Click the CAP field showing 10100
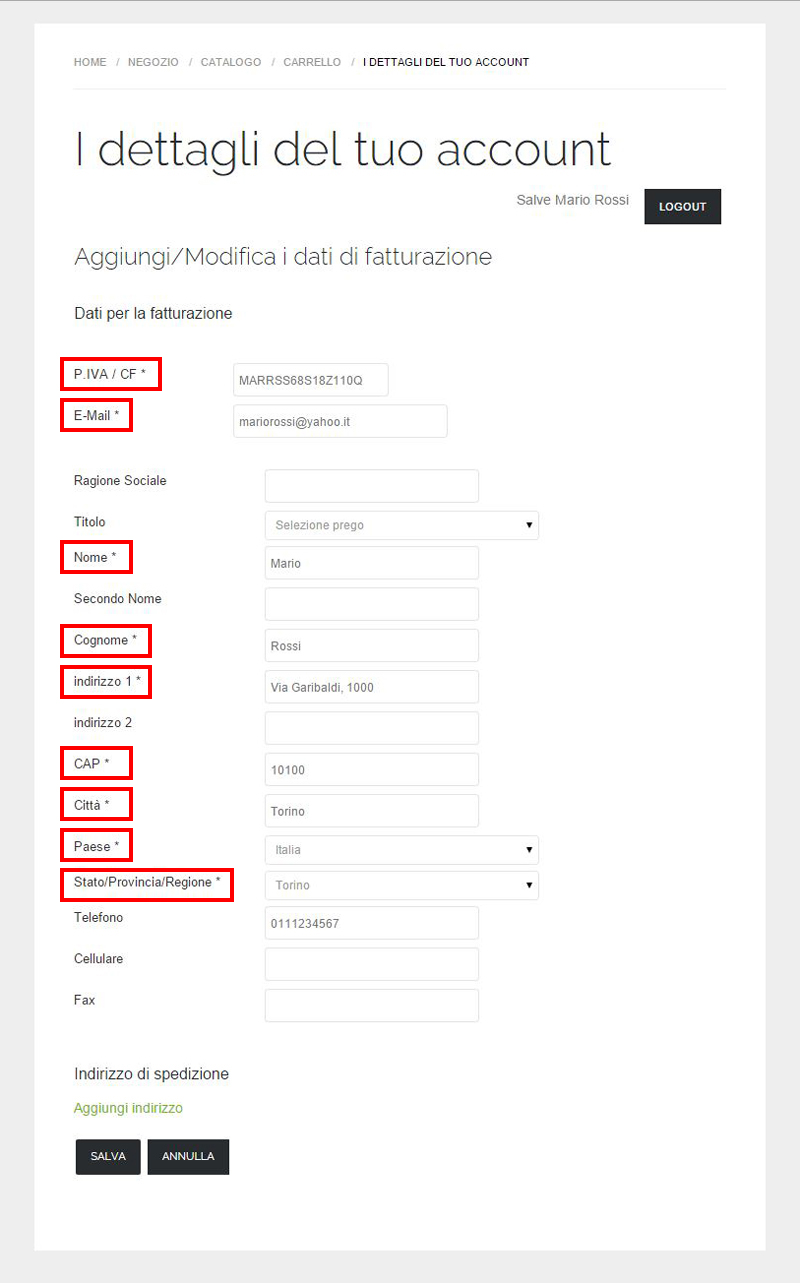 point(372,769)
